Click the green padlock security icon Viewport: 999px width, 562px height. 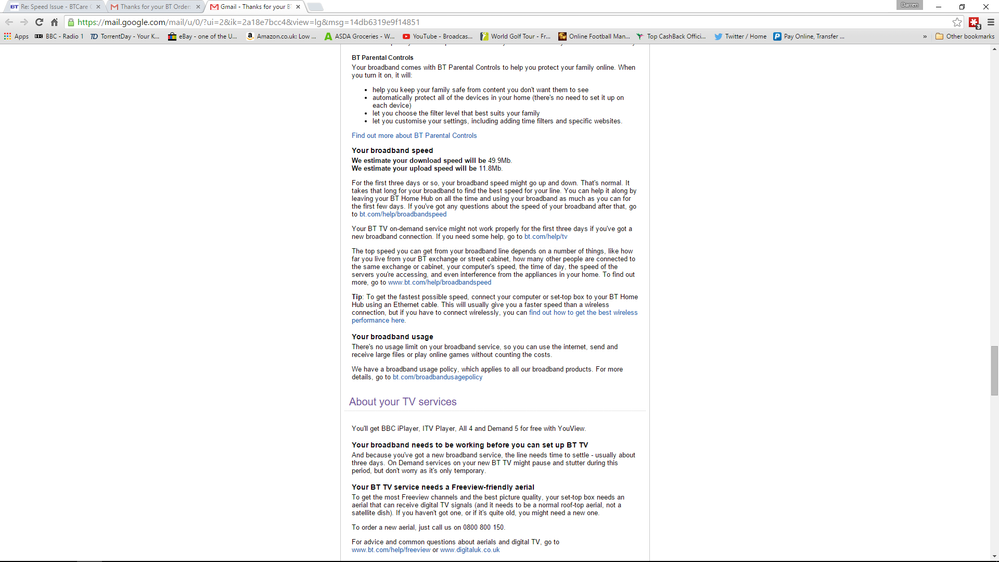71,22
